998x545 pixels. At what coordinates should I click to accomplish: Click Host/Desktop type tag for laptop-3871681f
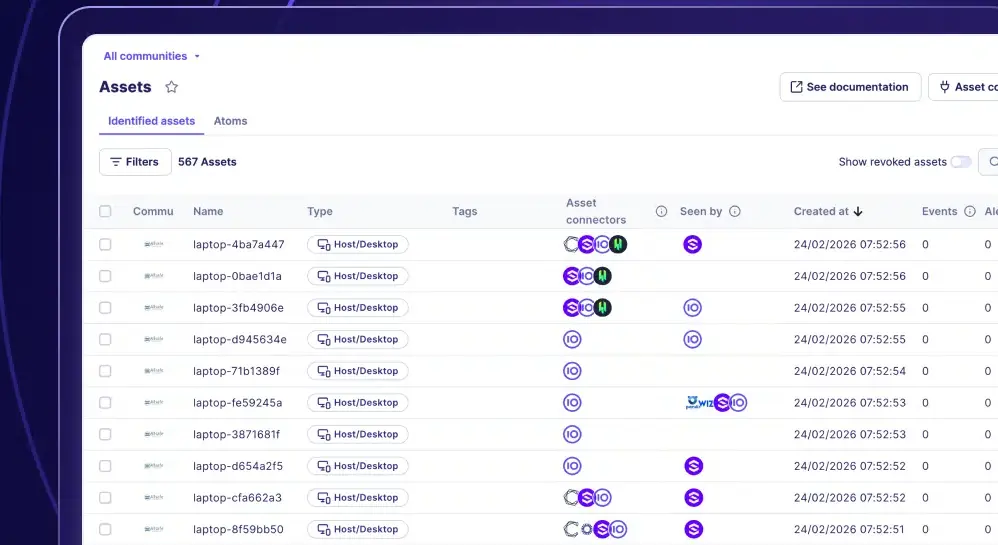(358, 434)
